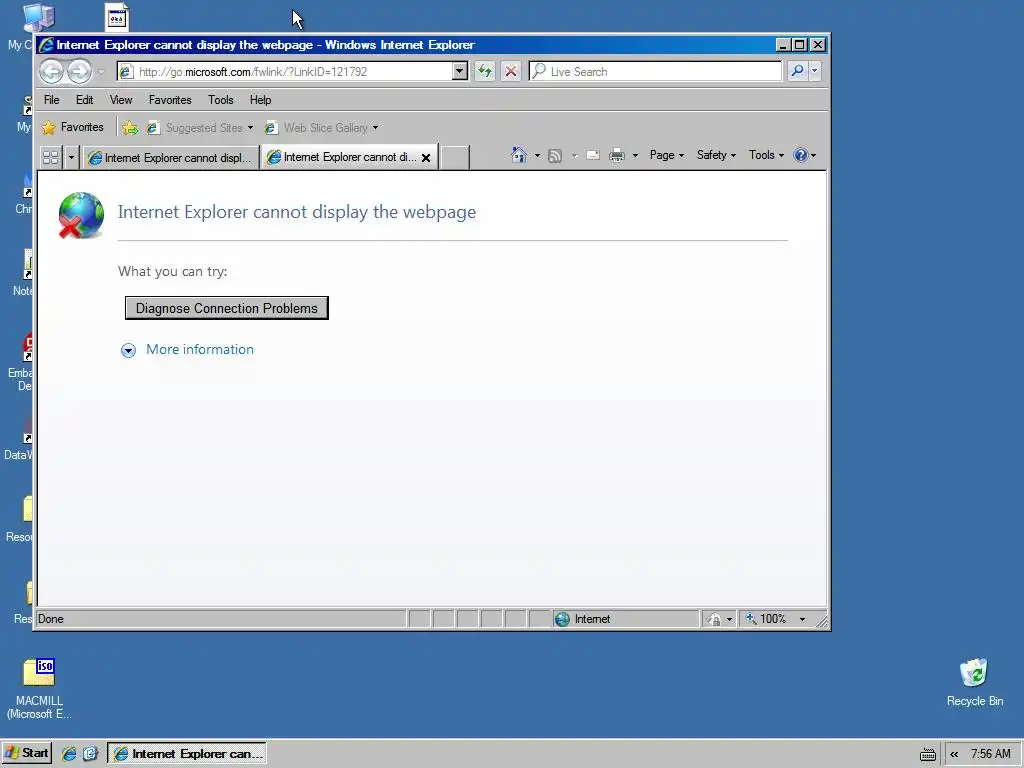Open Web Slice Gallery on favorites bar
The width and height of the screenshot is (1024, 768).
click(321, 127)
